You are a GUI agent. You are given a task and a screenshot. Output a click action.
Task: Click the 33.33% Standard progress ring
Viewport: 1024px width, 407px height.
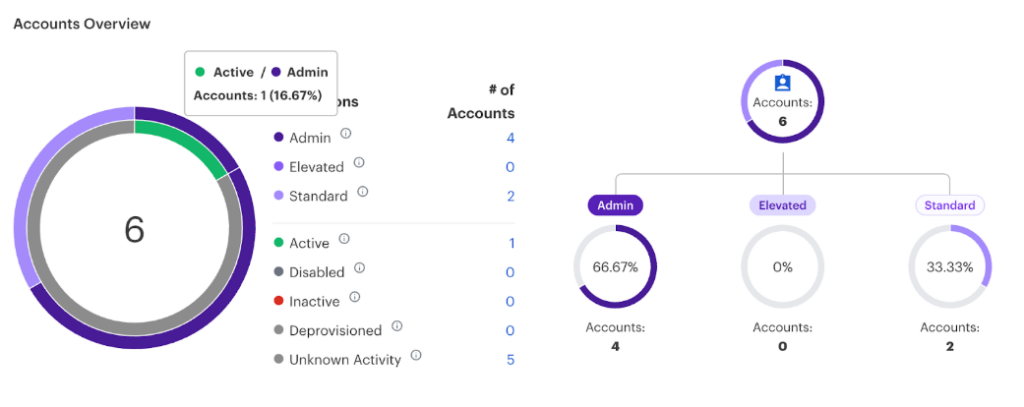(x=950, y=267)
